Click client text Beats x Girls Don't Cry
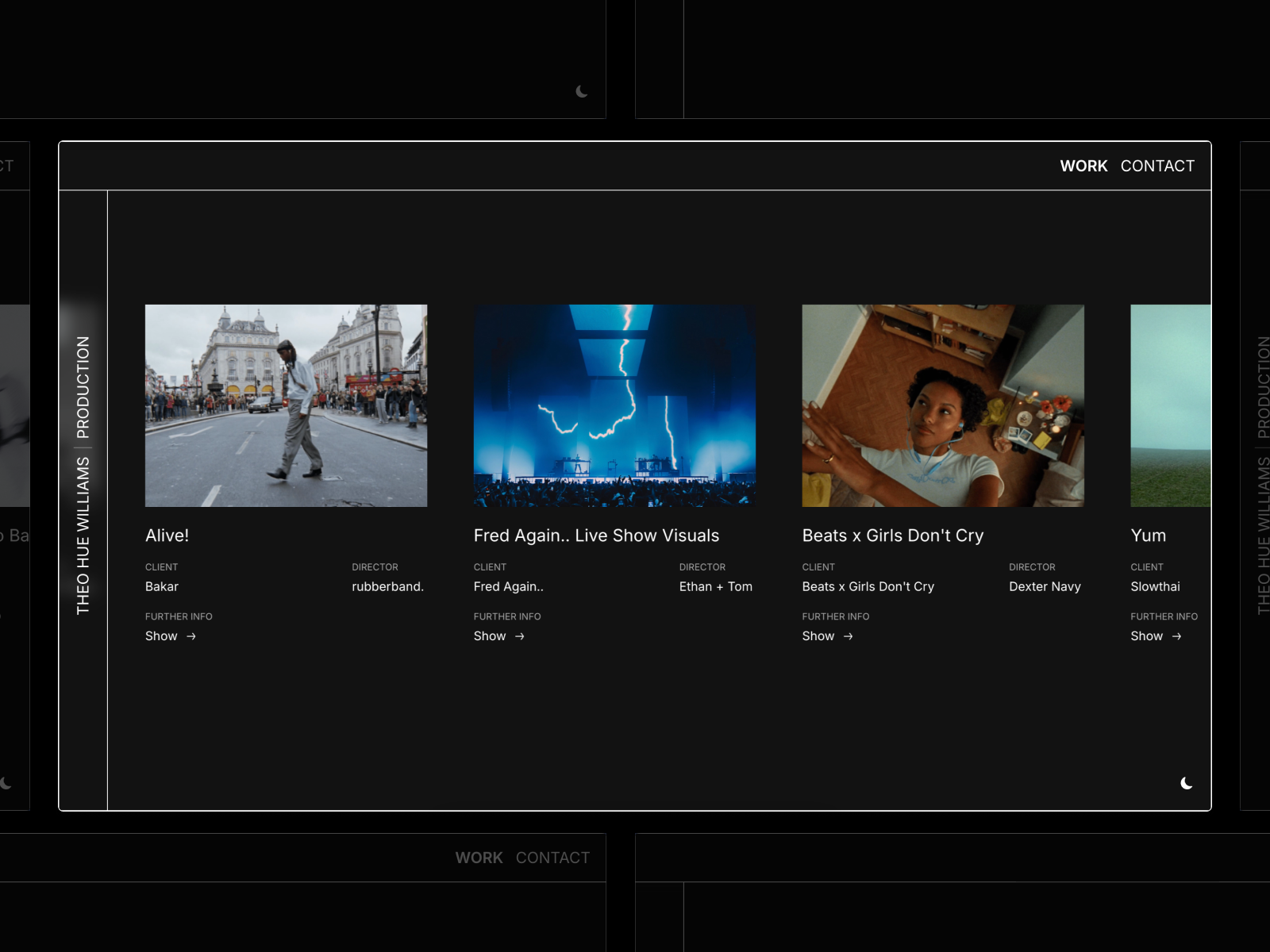 pyautogui.click(x=868, y=586)
